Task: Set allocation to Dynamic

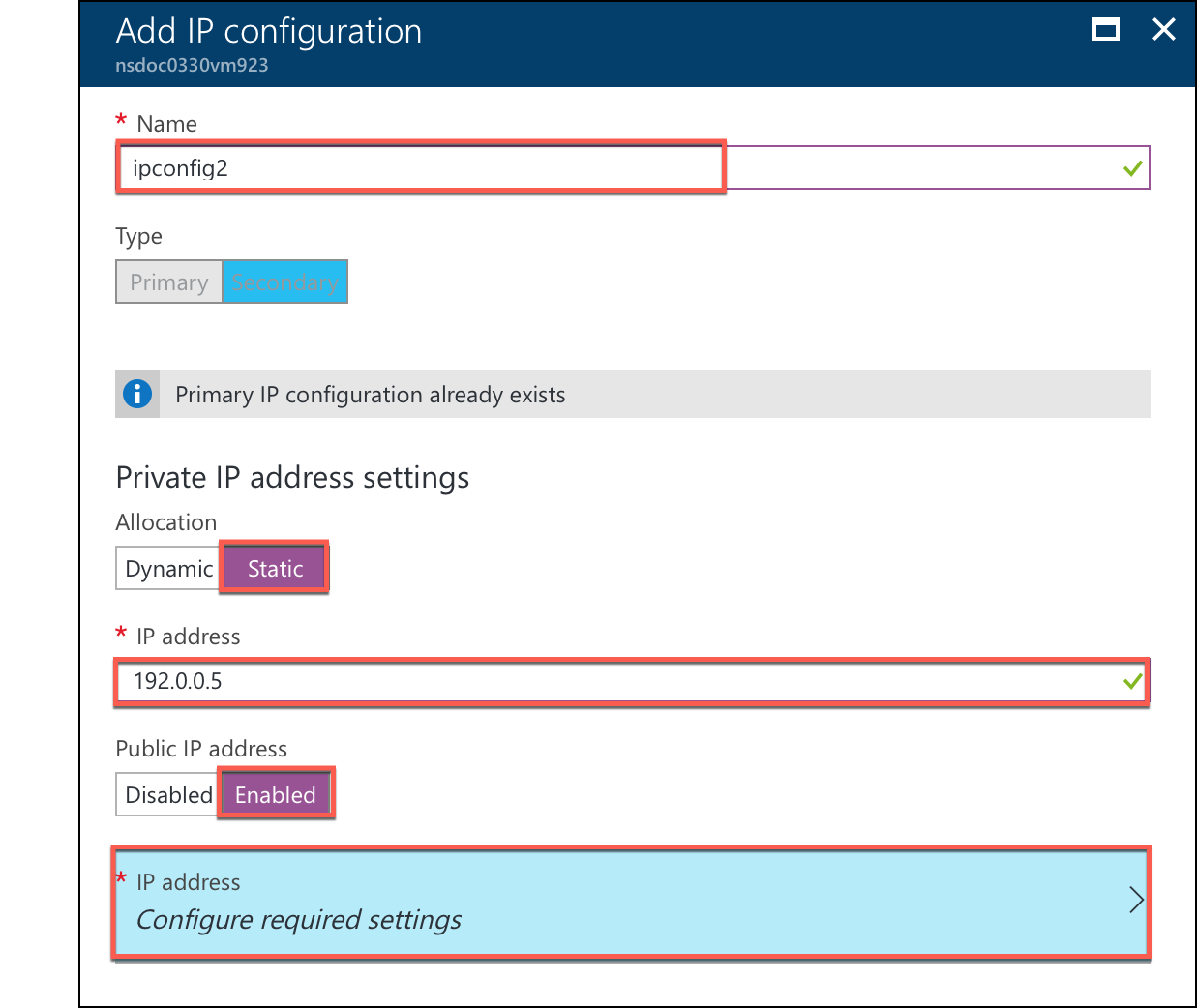Action: click(169, 568)
